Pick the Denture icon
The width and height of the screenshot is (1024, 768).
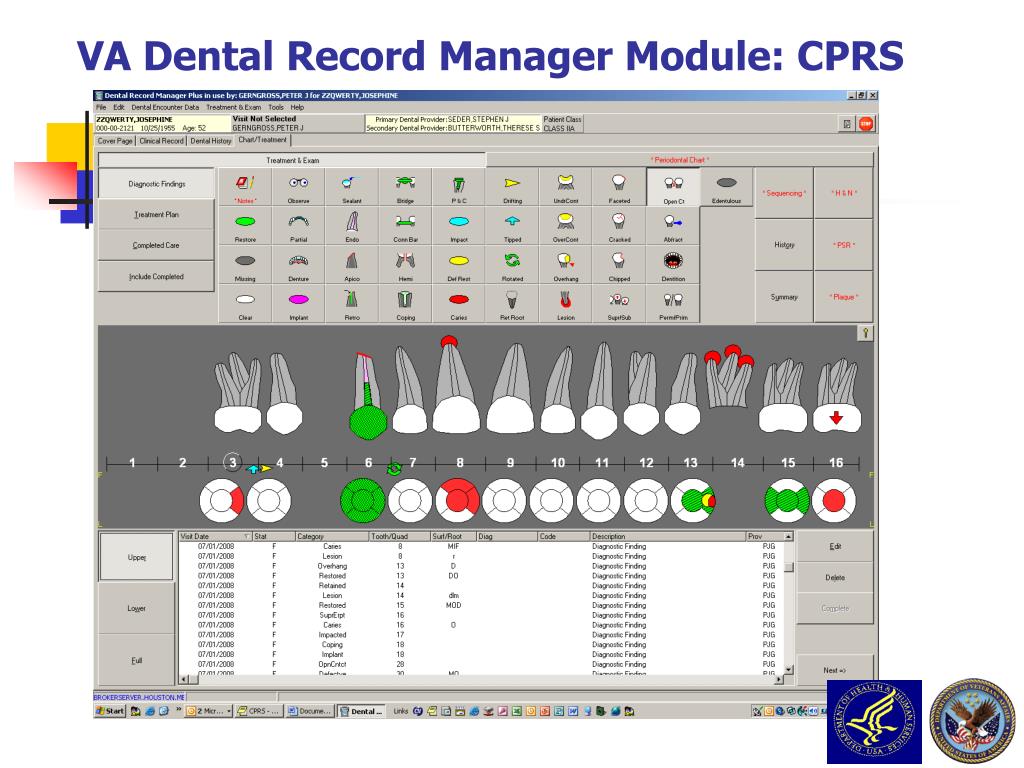coord(298,265)
